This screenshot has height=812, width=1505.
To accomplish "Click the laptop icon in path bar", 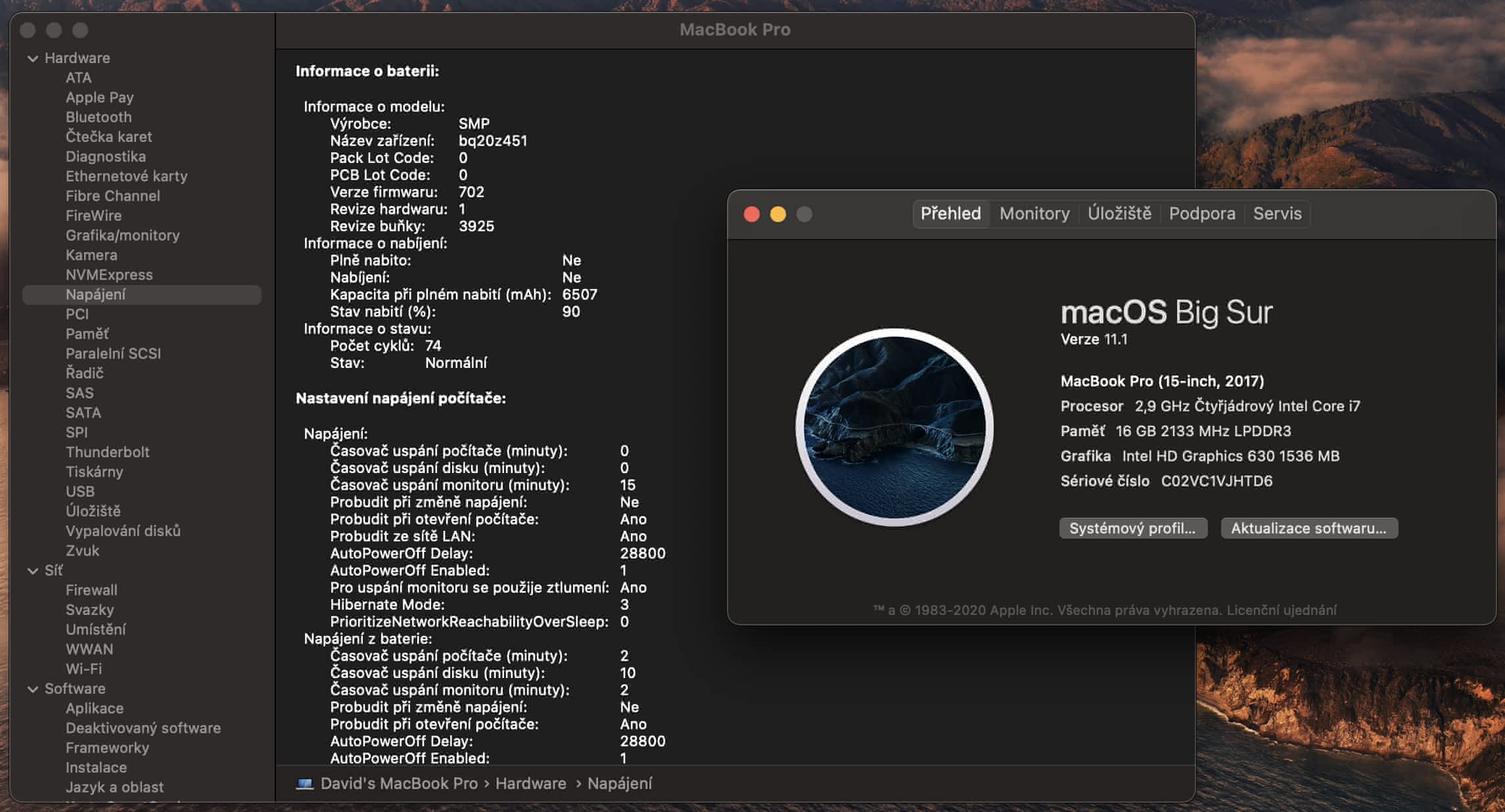I will point(304,784).
